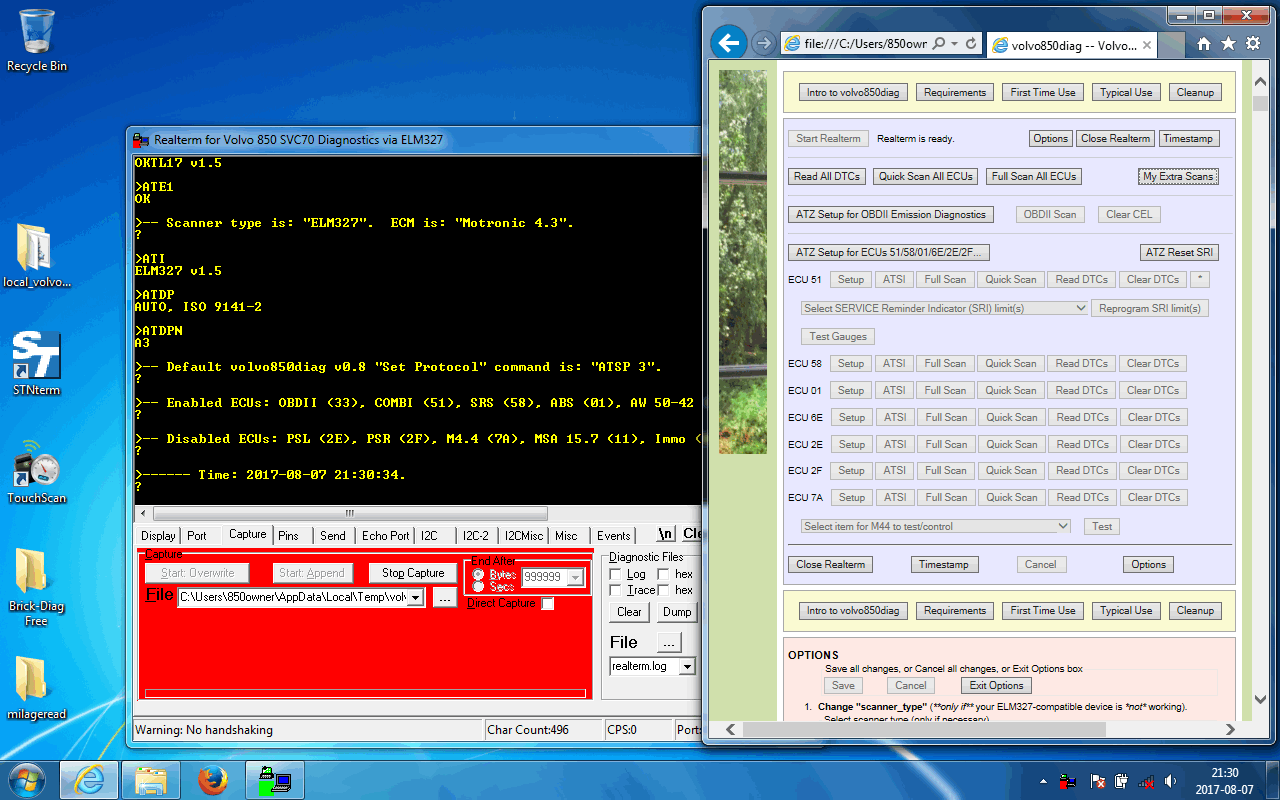The height and width of the screenshot is (800, 1280).
Task: Go forward in Internet Explorer
Action: point(763,43)
